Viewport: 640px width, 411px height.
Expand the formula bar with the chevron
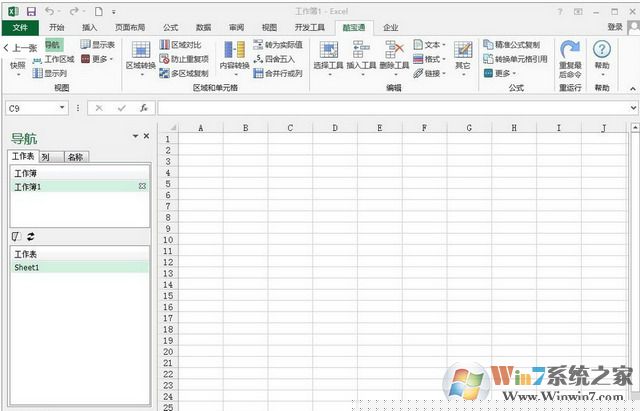point(633,108)
